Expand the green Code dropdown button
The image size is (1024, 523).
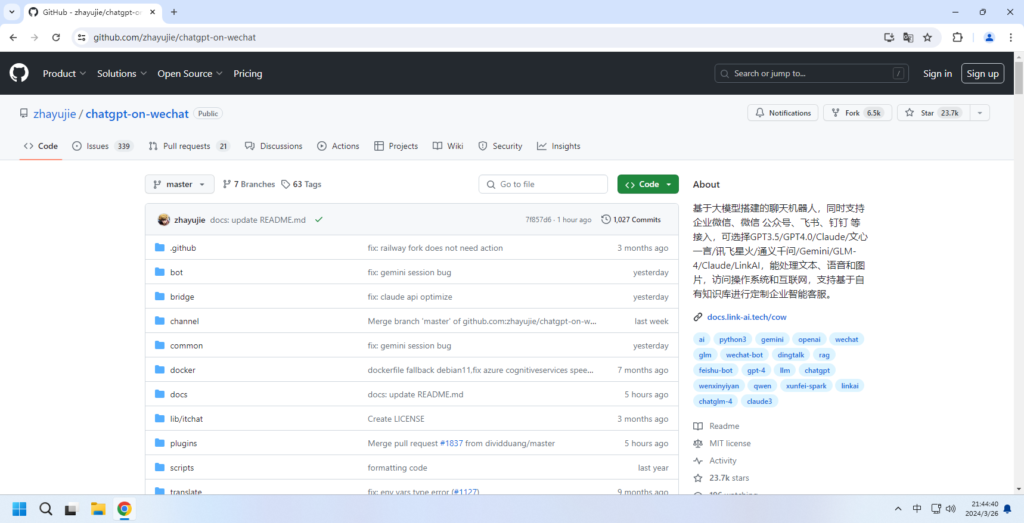point(648,184)
